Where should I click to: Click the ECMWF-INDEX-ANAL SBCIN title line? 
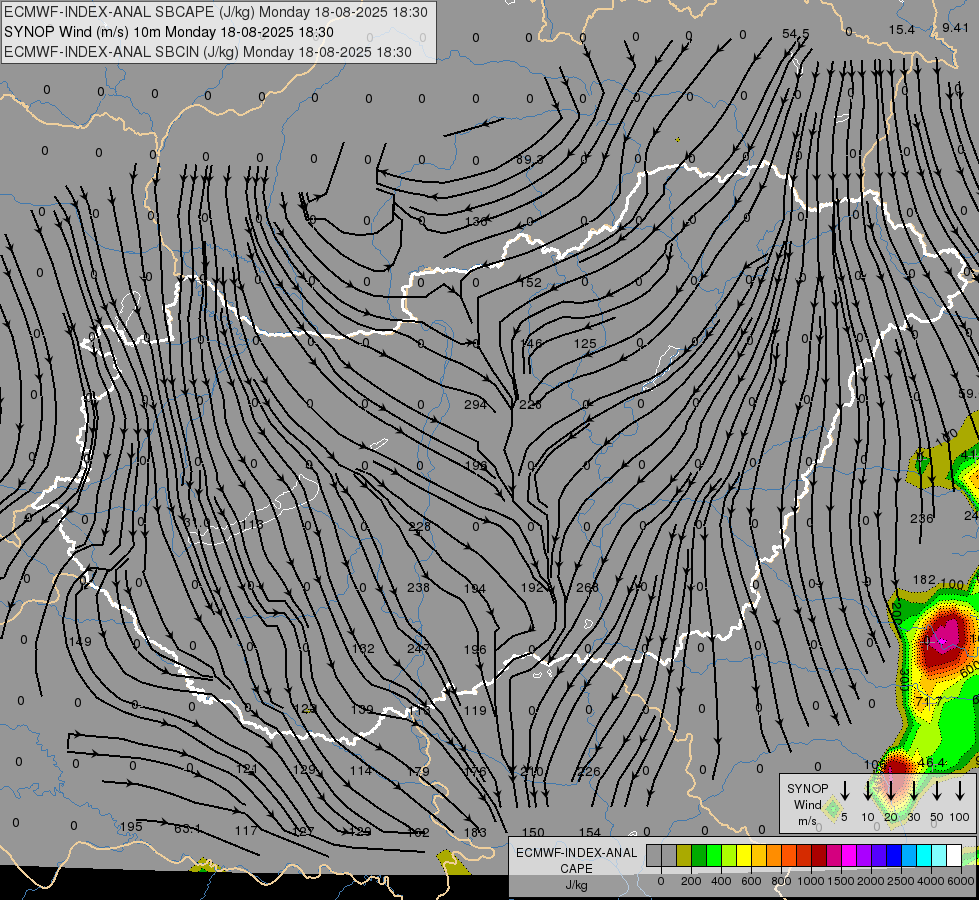208,52
